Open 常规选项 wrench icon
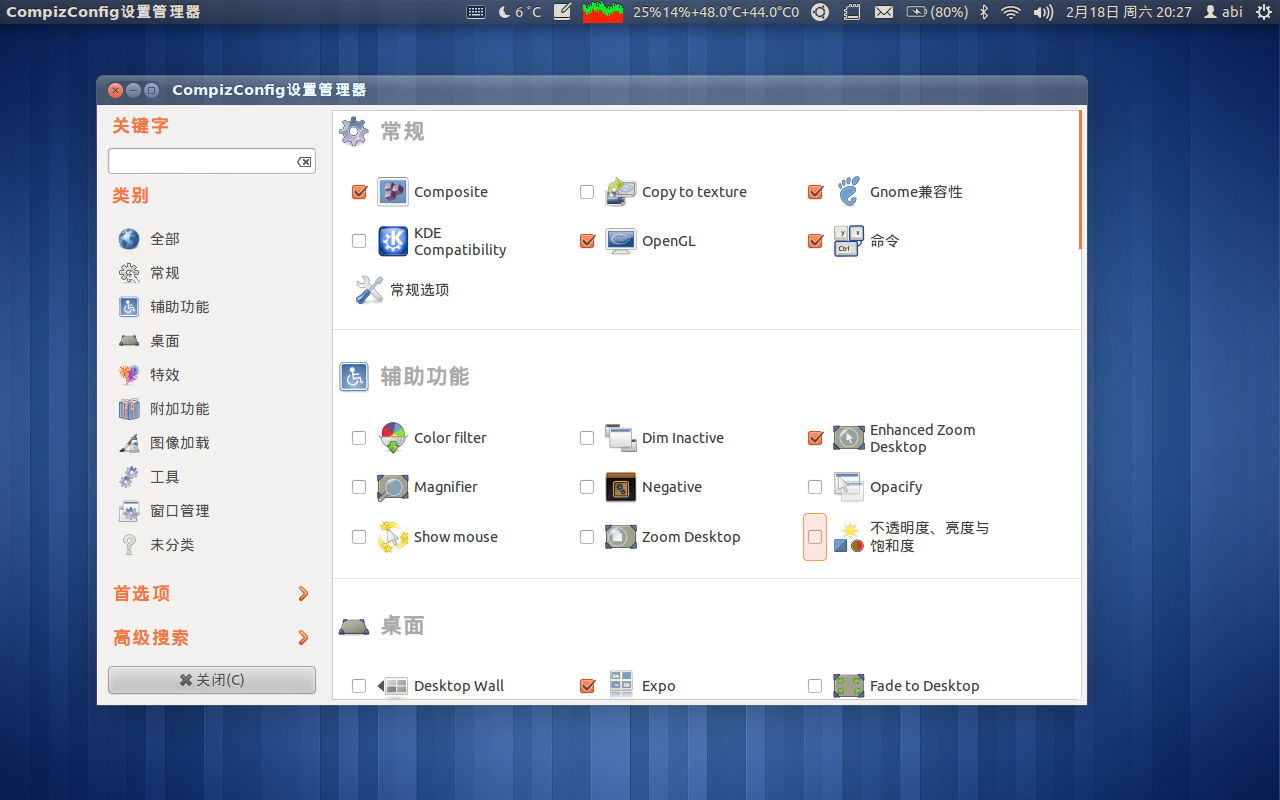1280x800 pixels. 369,290
